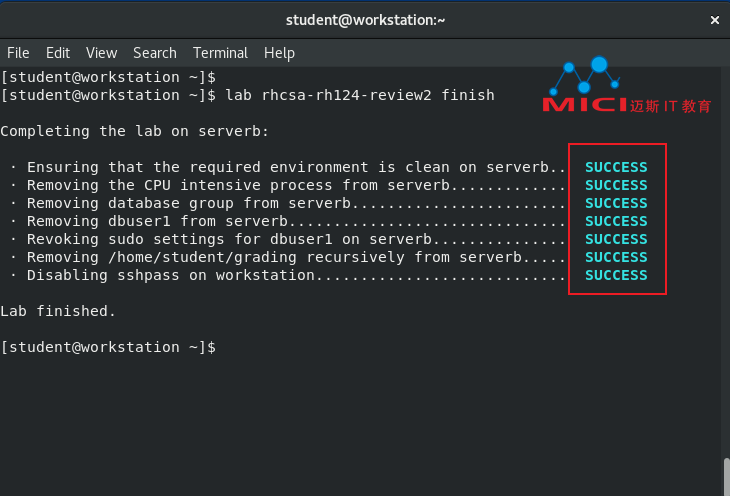This screenshot has width=730, height=496.
Task: Click the '迈斯 IT 教育' red text
Action: [x=670, y=106]
